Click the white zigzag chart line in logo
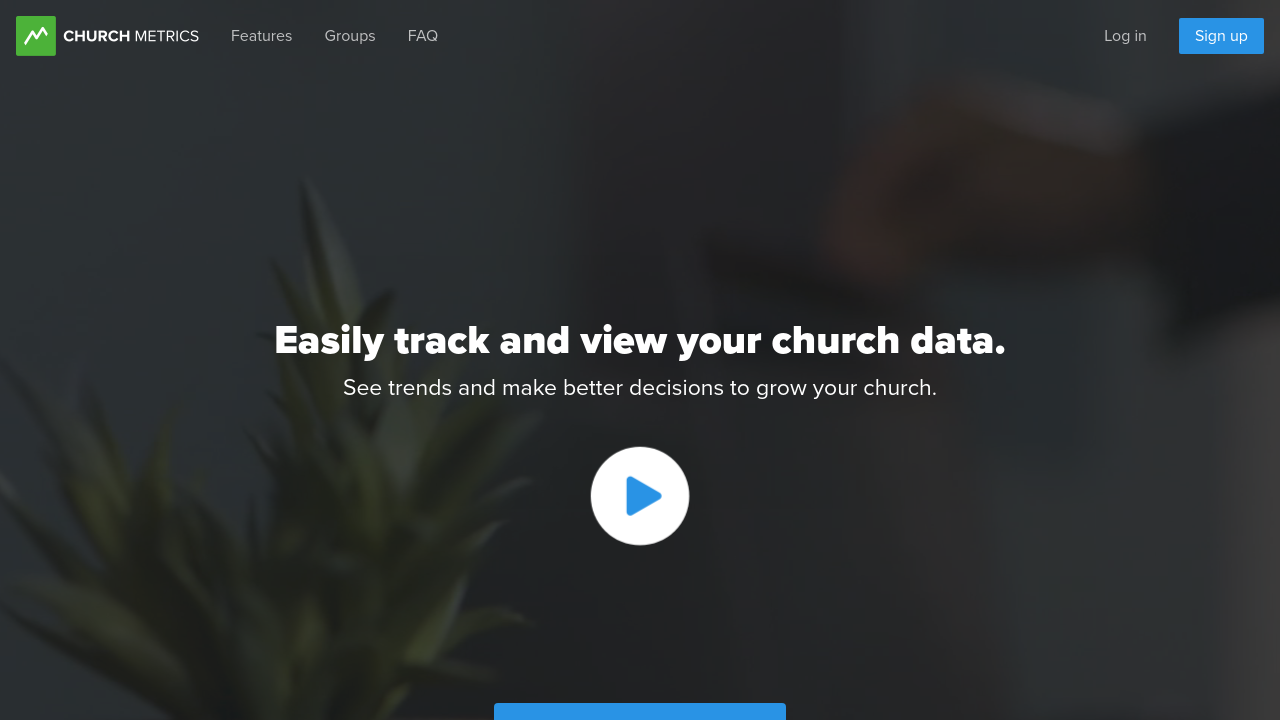 click(x=36, y=36)
